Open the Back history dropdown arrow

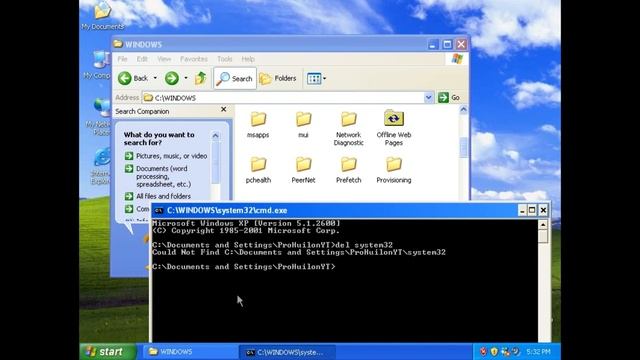pos(155,78)
